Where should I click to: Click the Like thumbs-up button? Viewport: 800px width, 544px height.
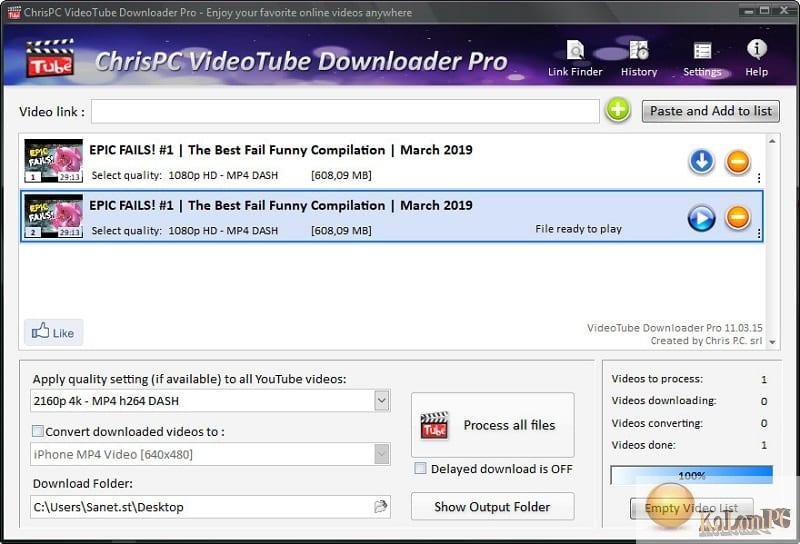(x=54, y=332)
